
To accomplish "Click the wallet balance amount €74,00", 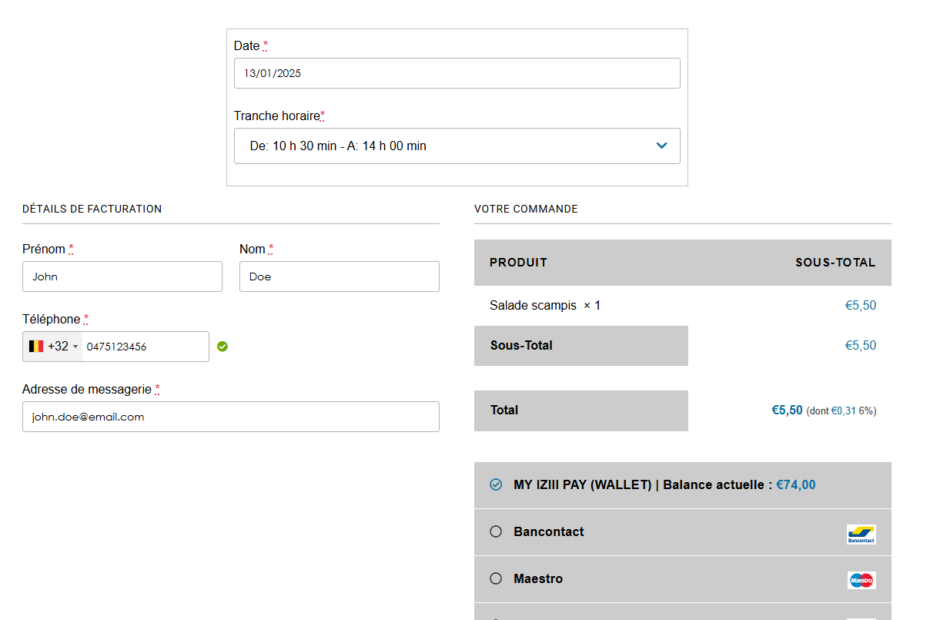I will tap(795, 485).
